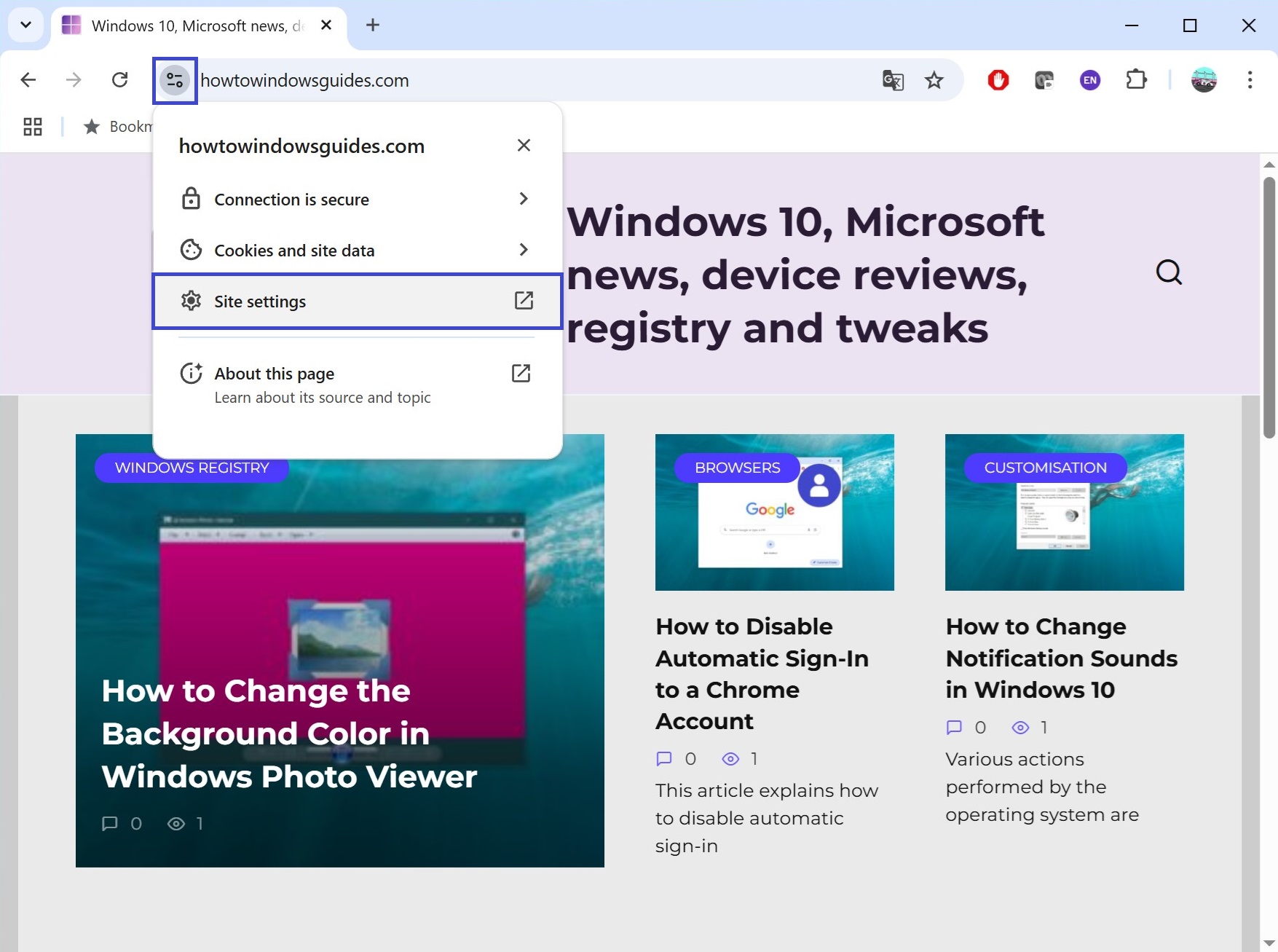Open the apps grid in bookmarks bar
Viewport: 1278px width, 952px height.
pyautogui.click(x=33, y=127)
